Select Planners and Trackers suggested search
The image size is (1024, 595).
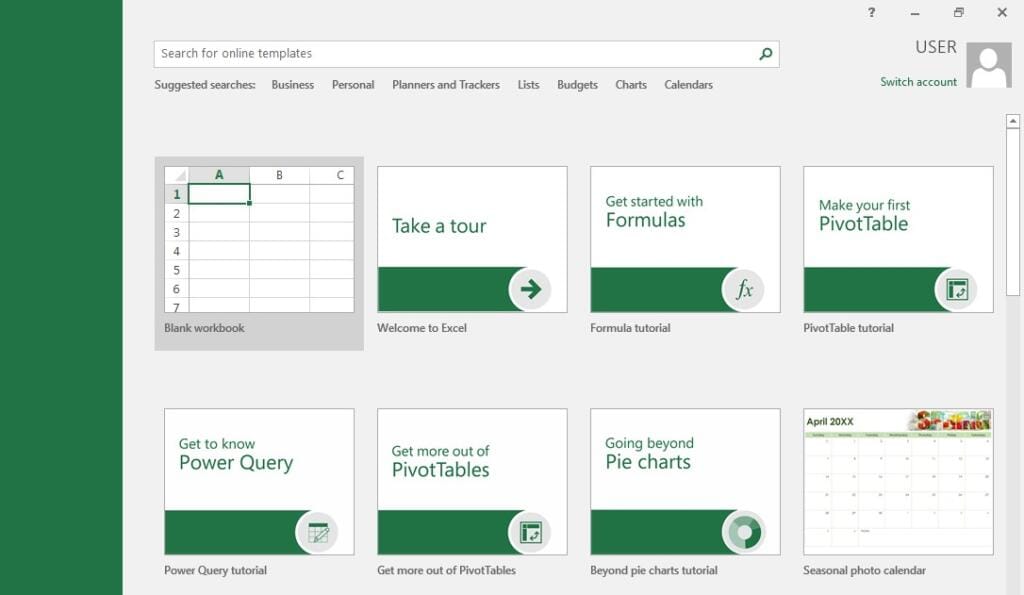(x=445, y=85)
